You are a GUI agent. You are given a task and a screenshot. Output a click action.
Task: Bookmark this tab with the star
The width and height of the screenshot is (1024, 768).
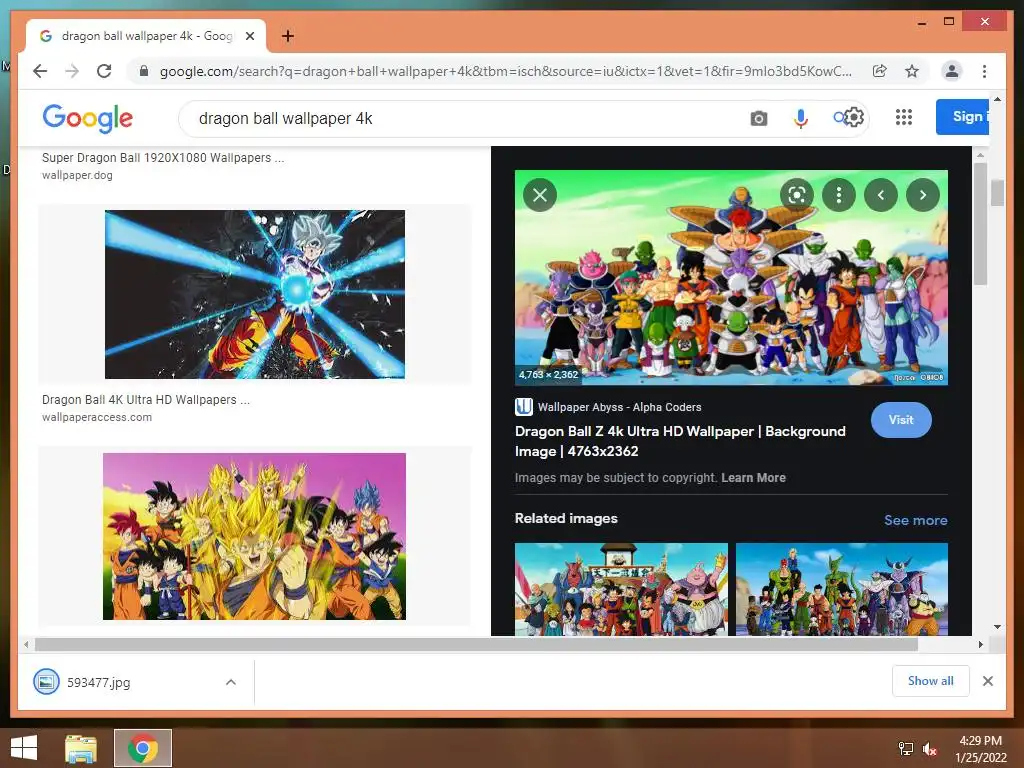point(912,71)
